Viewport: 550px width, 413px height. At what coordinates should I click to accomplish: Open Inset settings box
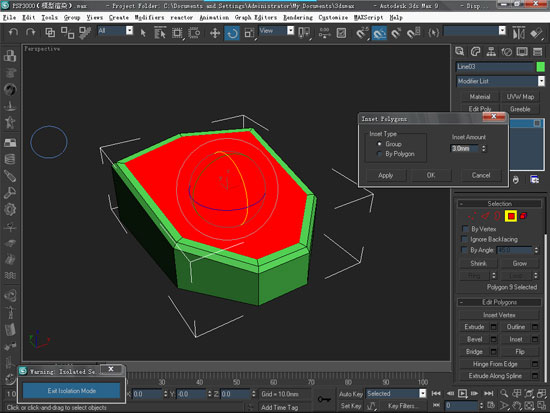(535, 339)
